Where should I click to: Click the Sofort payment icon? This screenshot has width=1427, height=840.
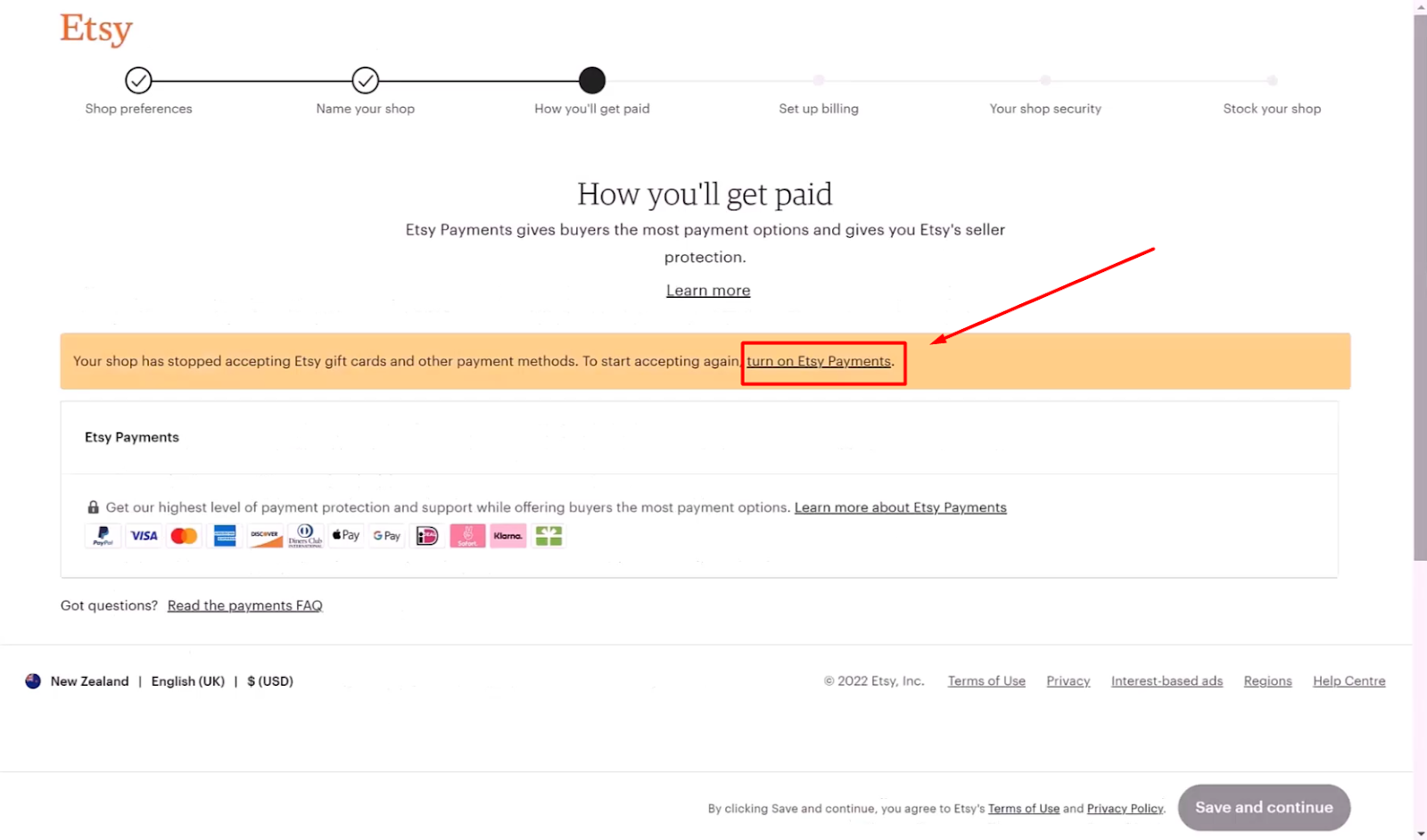point(467,536)
